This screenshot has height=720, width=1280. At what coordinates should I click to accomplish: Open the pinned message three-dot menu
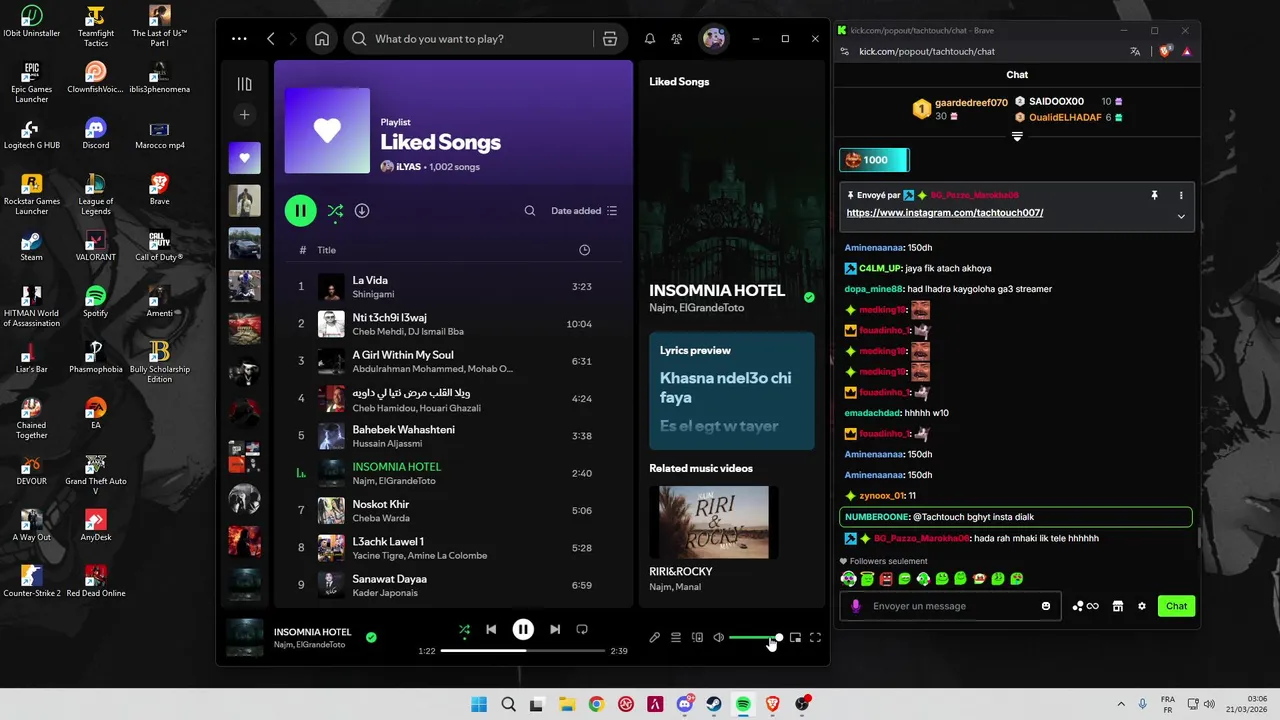point(1181,196)
